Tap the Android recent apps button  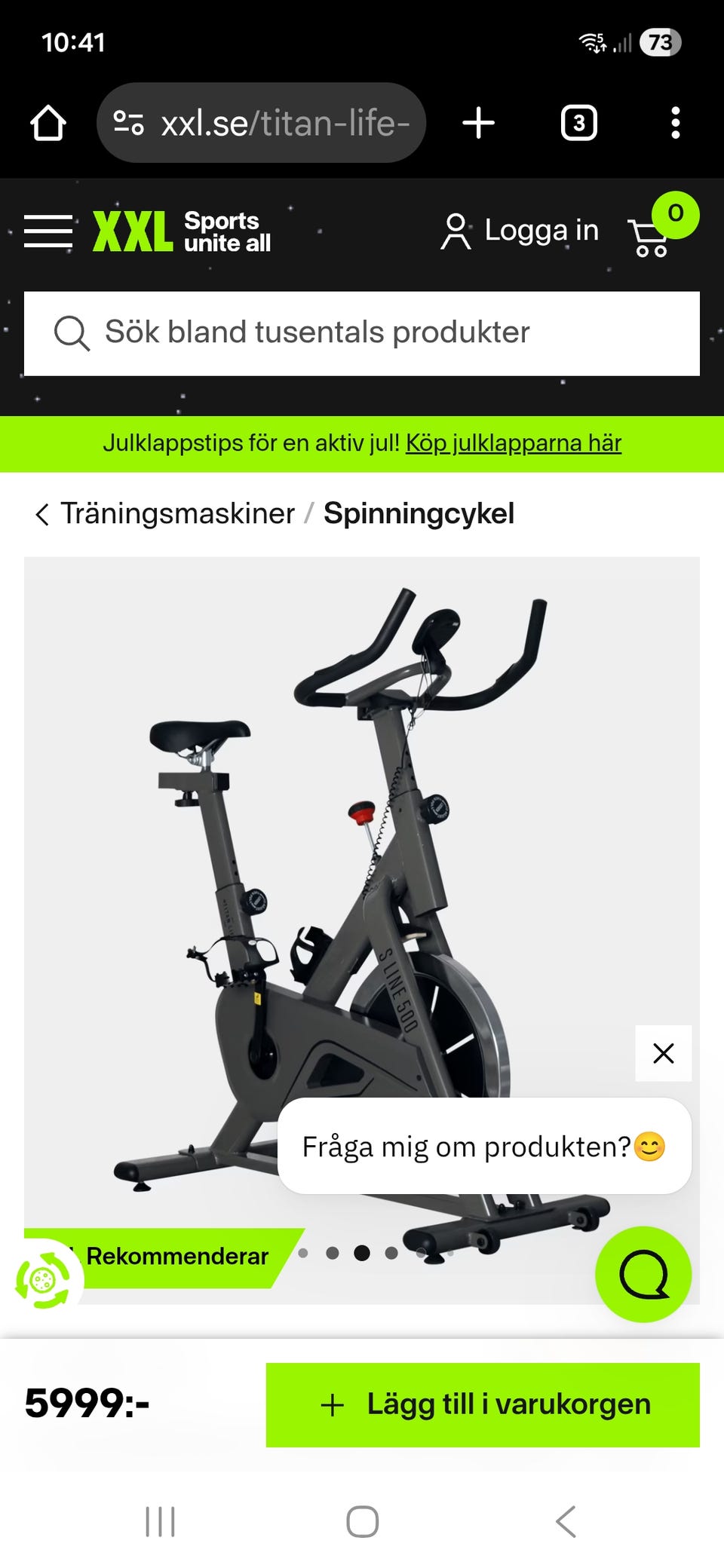tap(160, 1521)
